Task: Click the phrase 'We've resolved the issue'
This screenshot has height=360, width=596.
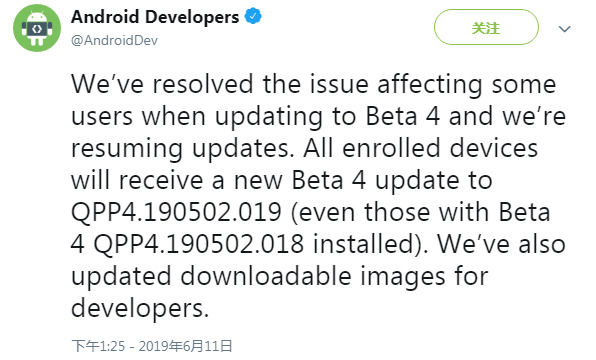Action: click(220, 84)
